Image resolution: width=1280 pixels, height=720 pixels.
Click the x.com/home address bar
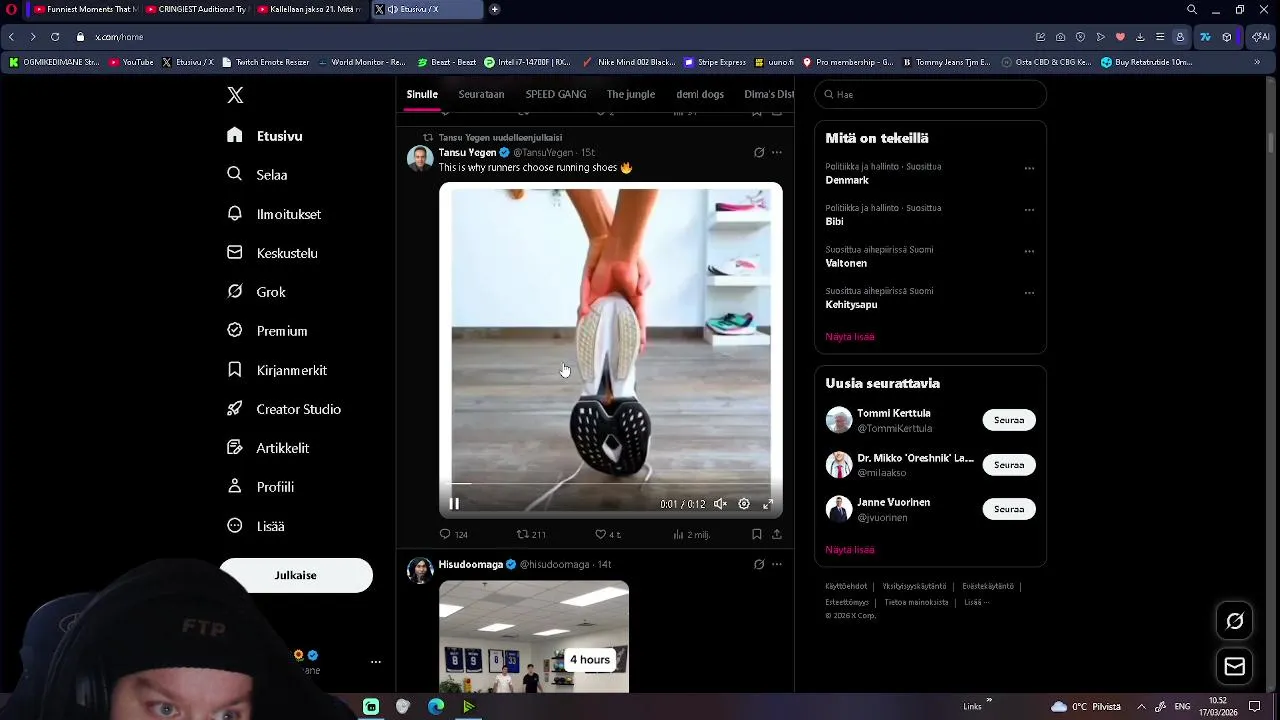(x=119, y=37)
